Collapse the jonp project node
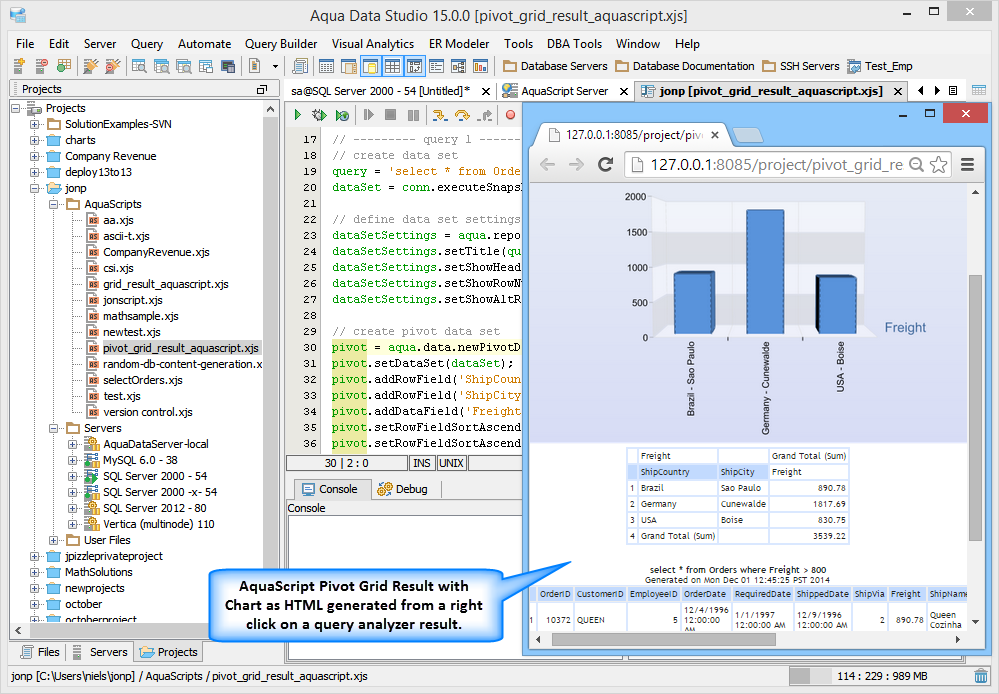 coord(34,188)
